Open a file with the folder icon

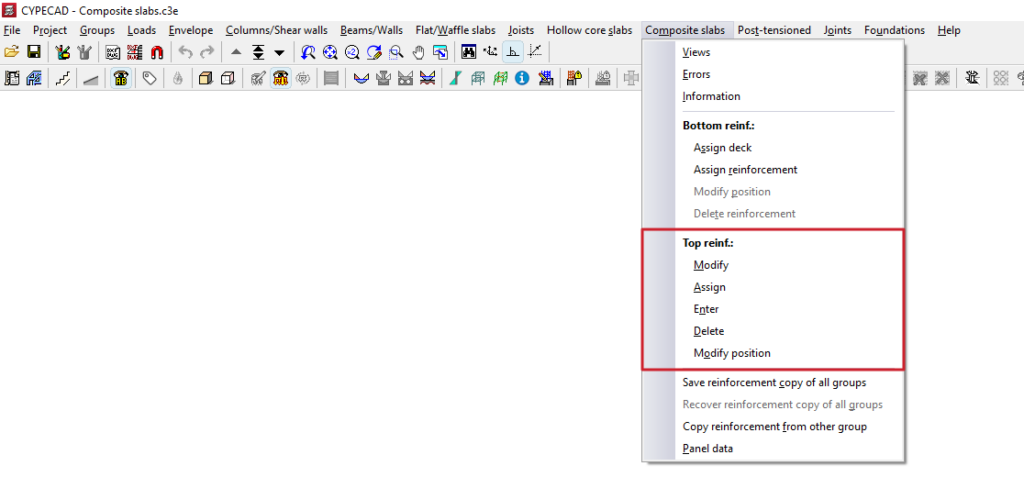click(x=11, y=52)
